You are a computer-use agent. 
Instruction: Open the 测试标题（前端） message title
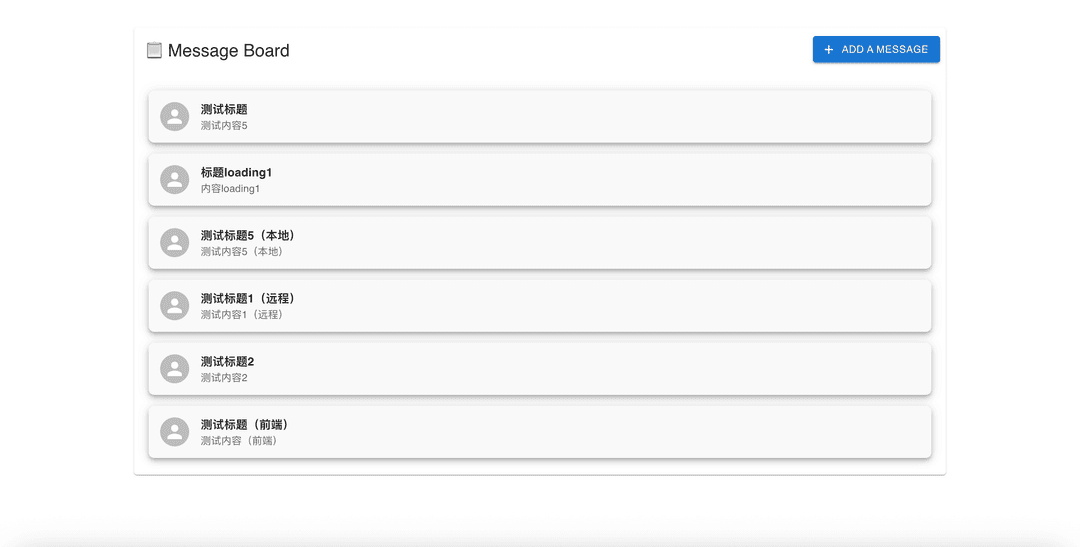click(245, 424)
